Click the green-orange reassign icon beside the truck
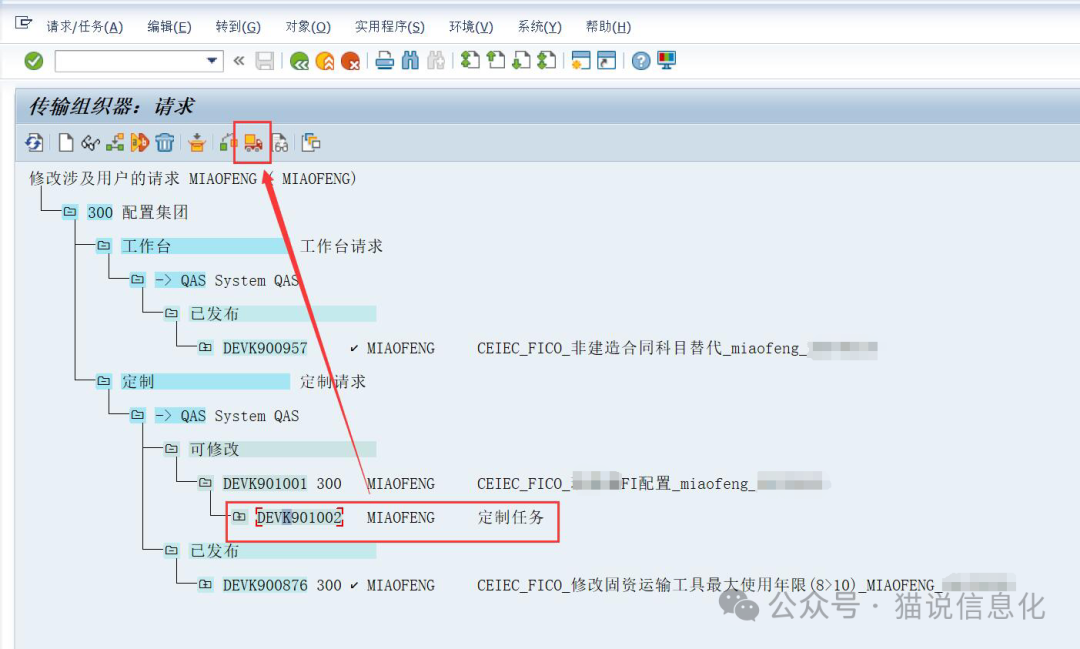 click(229, 143)
